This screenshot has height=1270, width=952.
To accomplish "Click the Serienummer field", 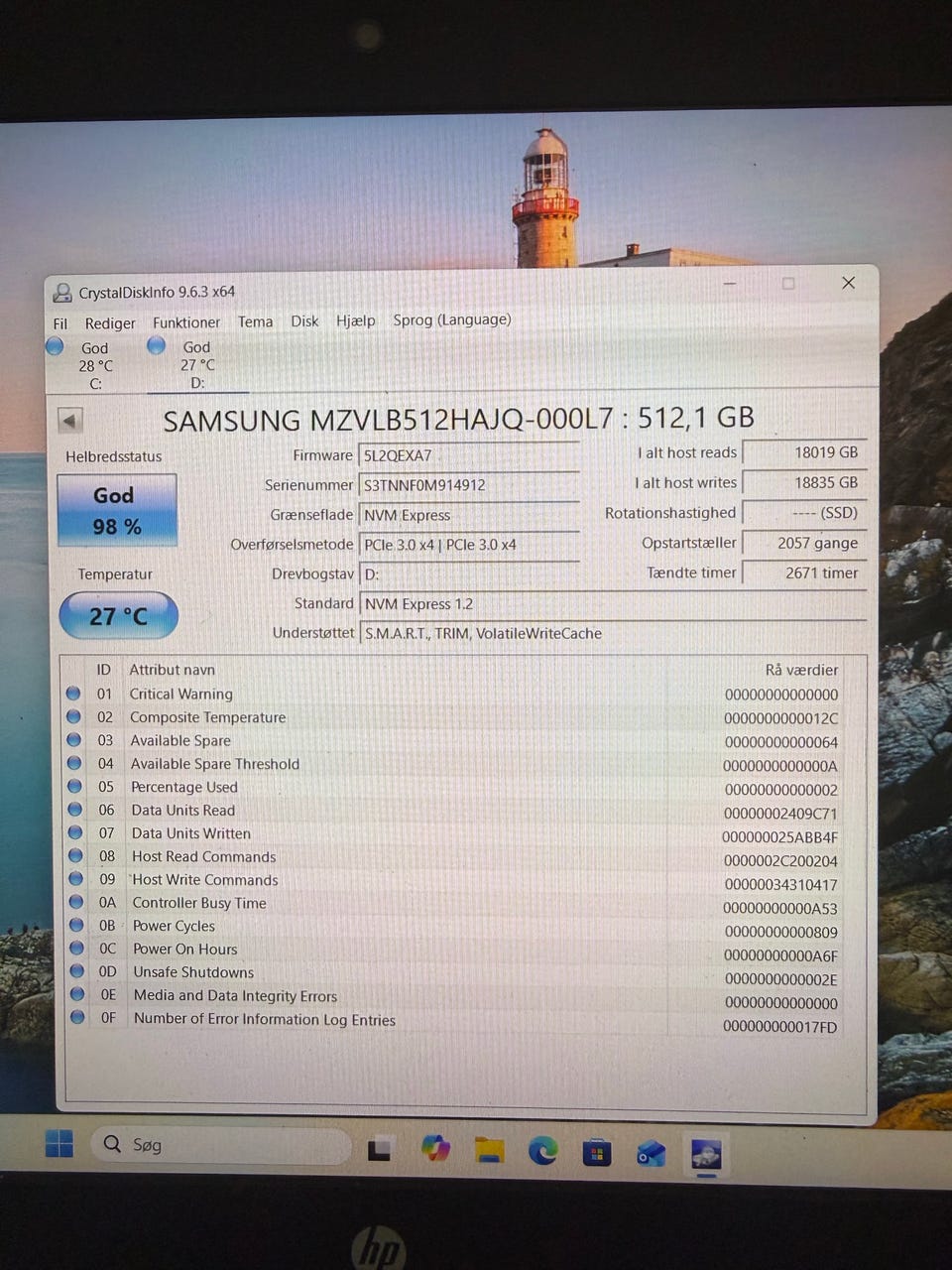I will point(469,485).
